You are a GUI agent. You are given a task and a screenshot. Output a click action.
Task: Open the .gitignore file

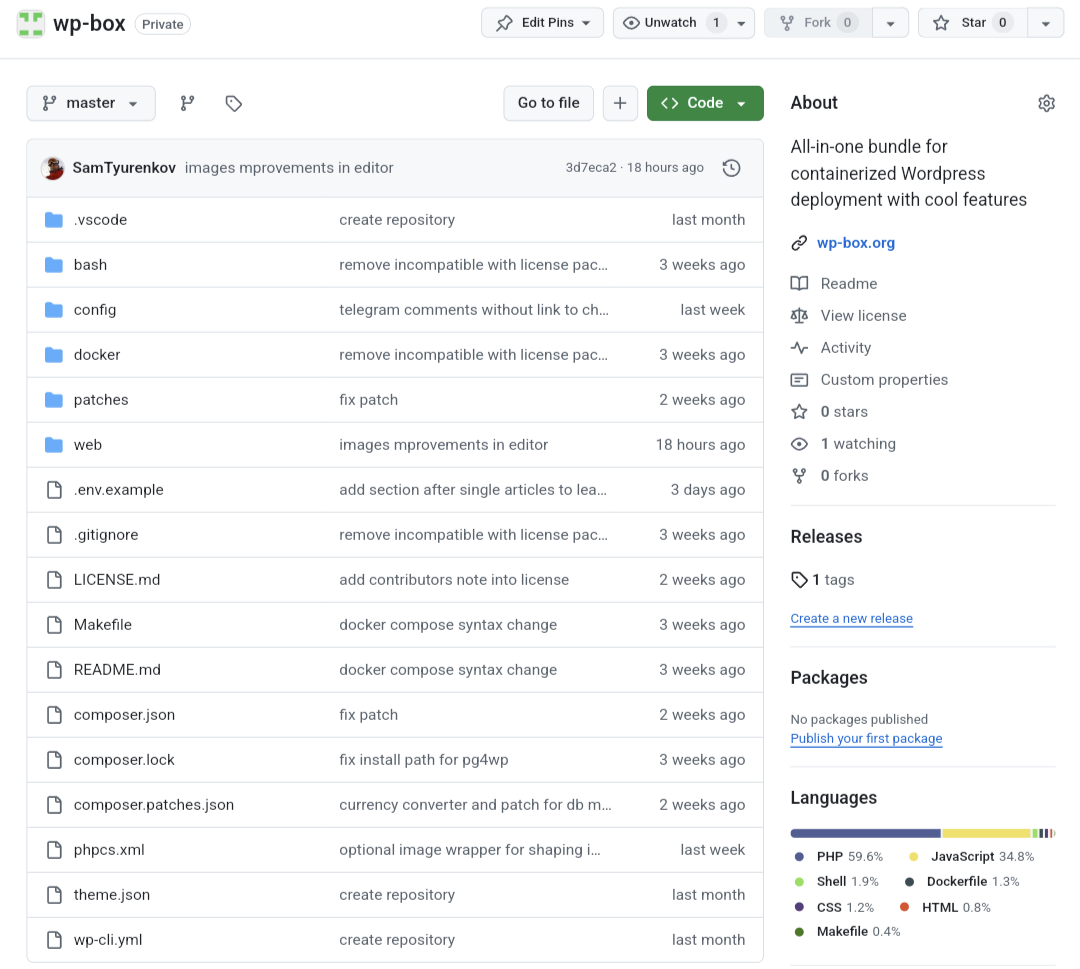(x=106, y=535)
